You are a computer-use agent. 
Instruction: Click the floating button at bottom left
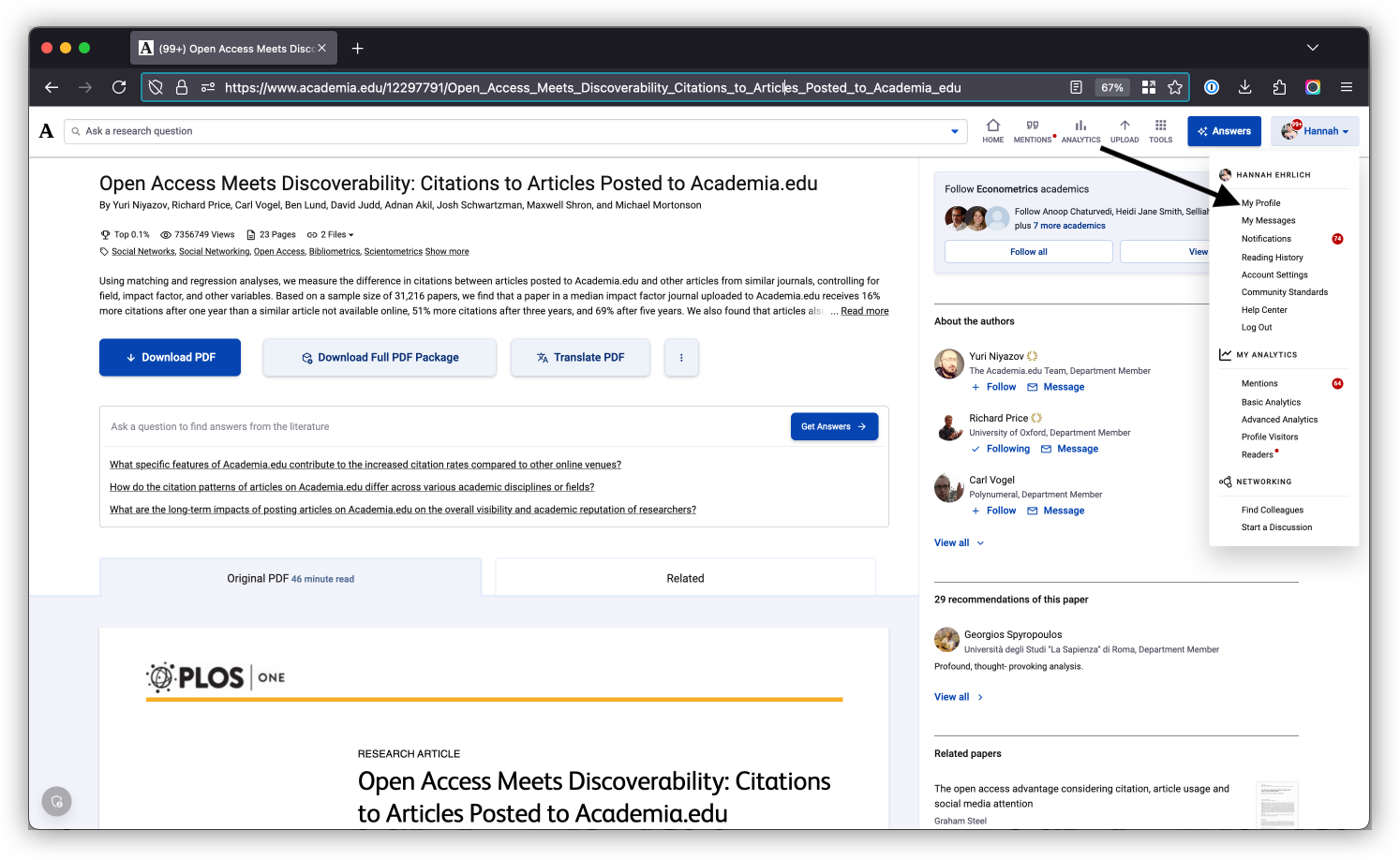pos(56,801)
